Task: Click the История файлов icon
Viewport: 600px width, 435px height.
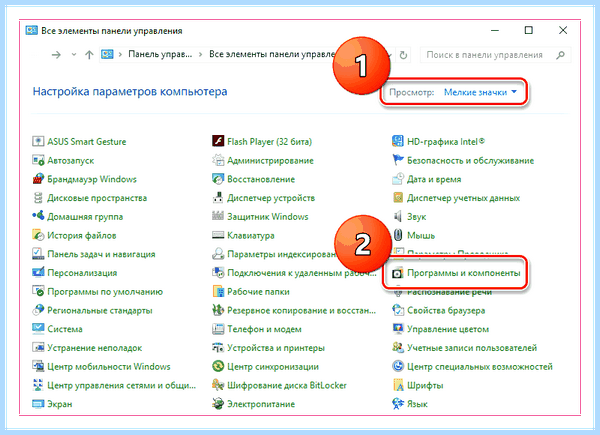Action: tap(38, 235)
